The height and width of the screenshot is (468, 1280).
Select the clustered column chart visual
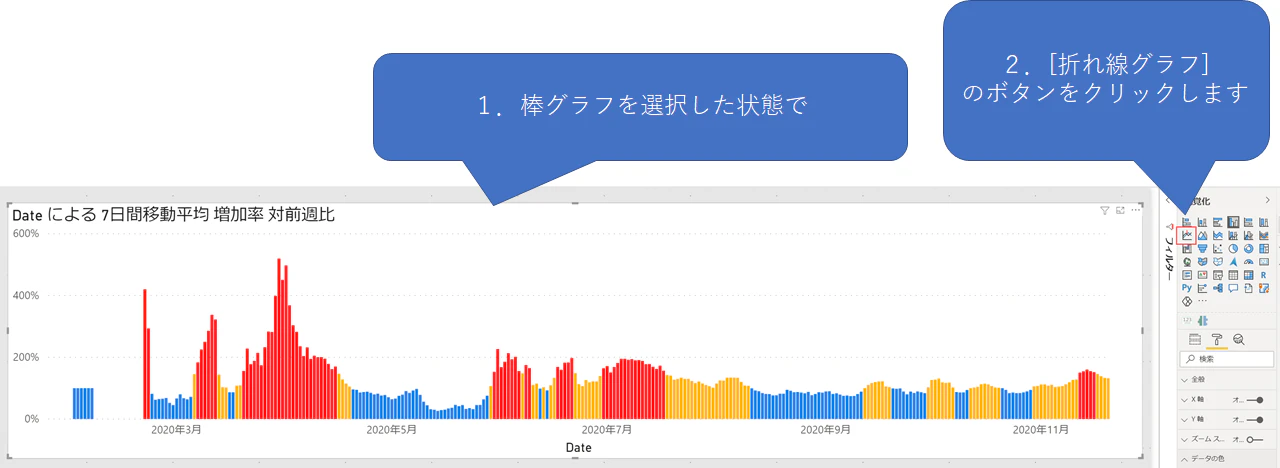pos(1233,221)
